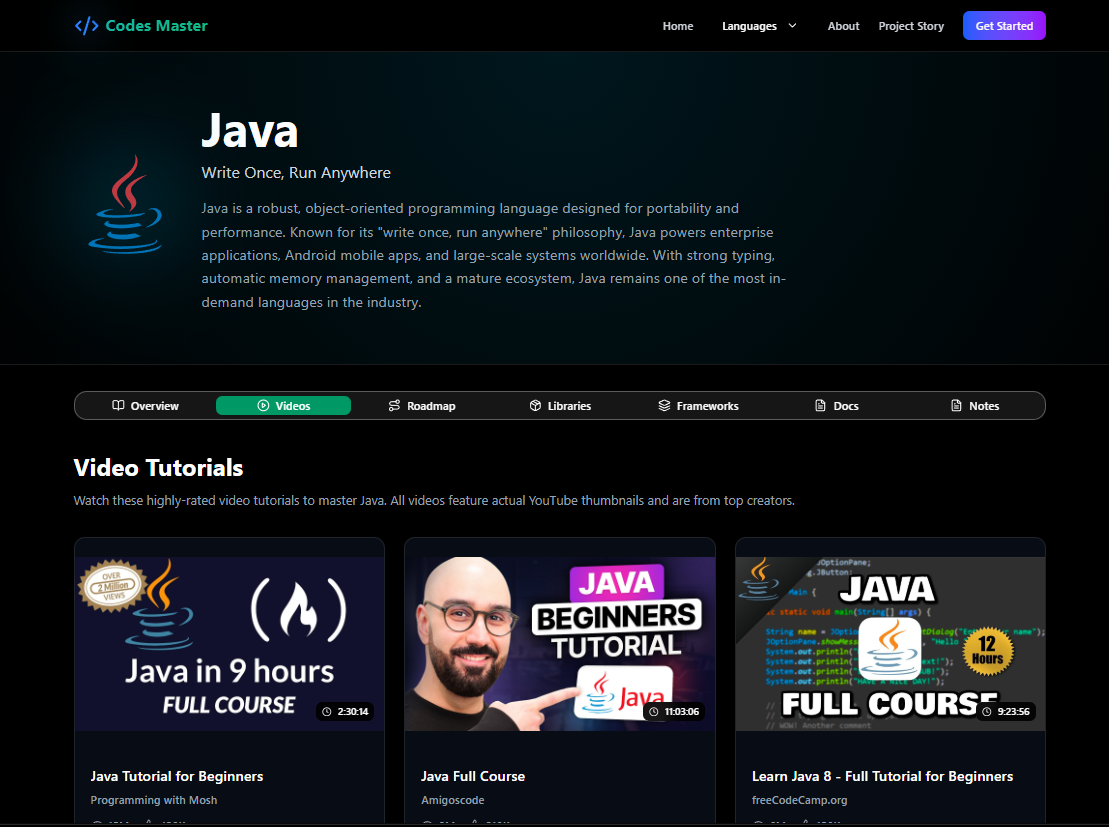Select the Videos tab

pyautogui.click(x=283, y=405)
